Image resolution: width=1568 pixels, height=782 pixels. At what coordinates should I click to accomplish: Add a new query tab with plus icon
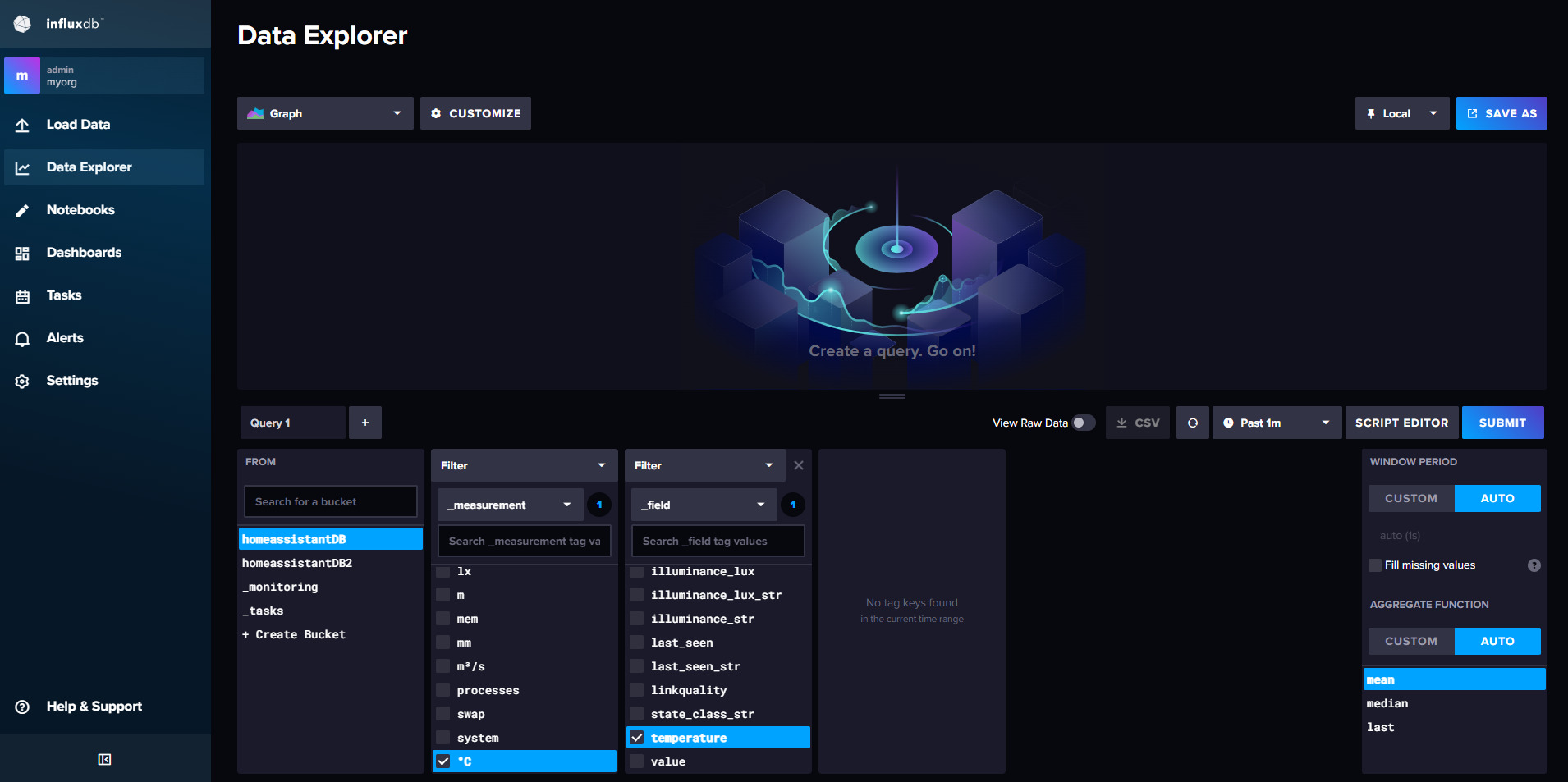point(365,423)
